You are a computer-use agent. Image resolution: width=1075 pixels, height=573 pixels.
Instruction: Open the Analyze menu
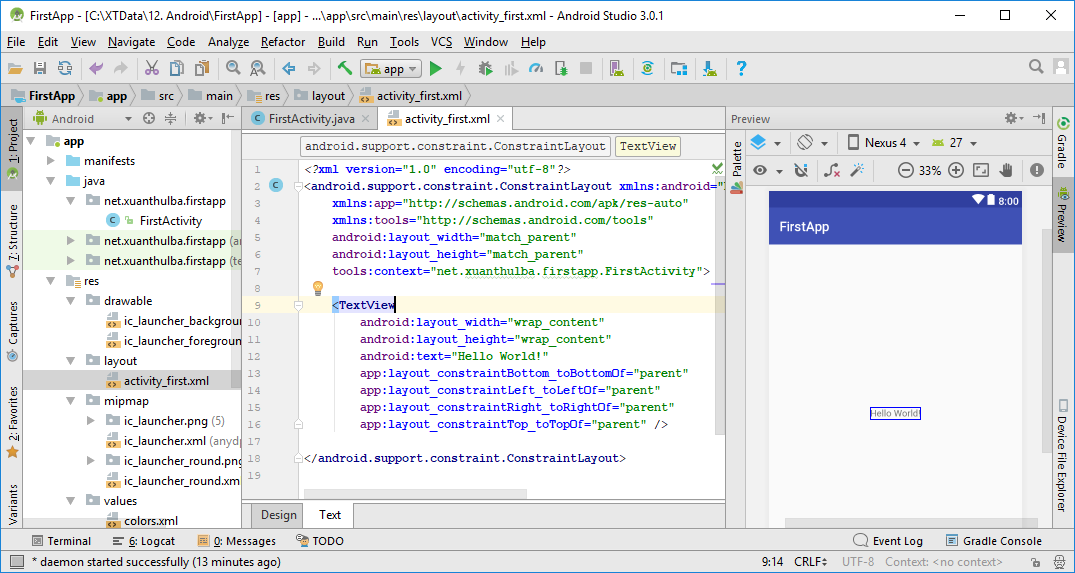(x=228, y=42)
